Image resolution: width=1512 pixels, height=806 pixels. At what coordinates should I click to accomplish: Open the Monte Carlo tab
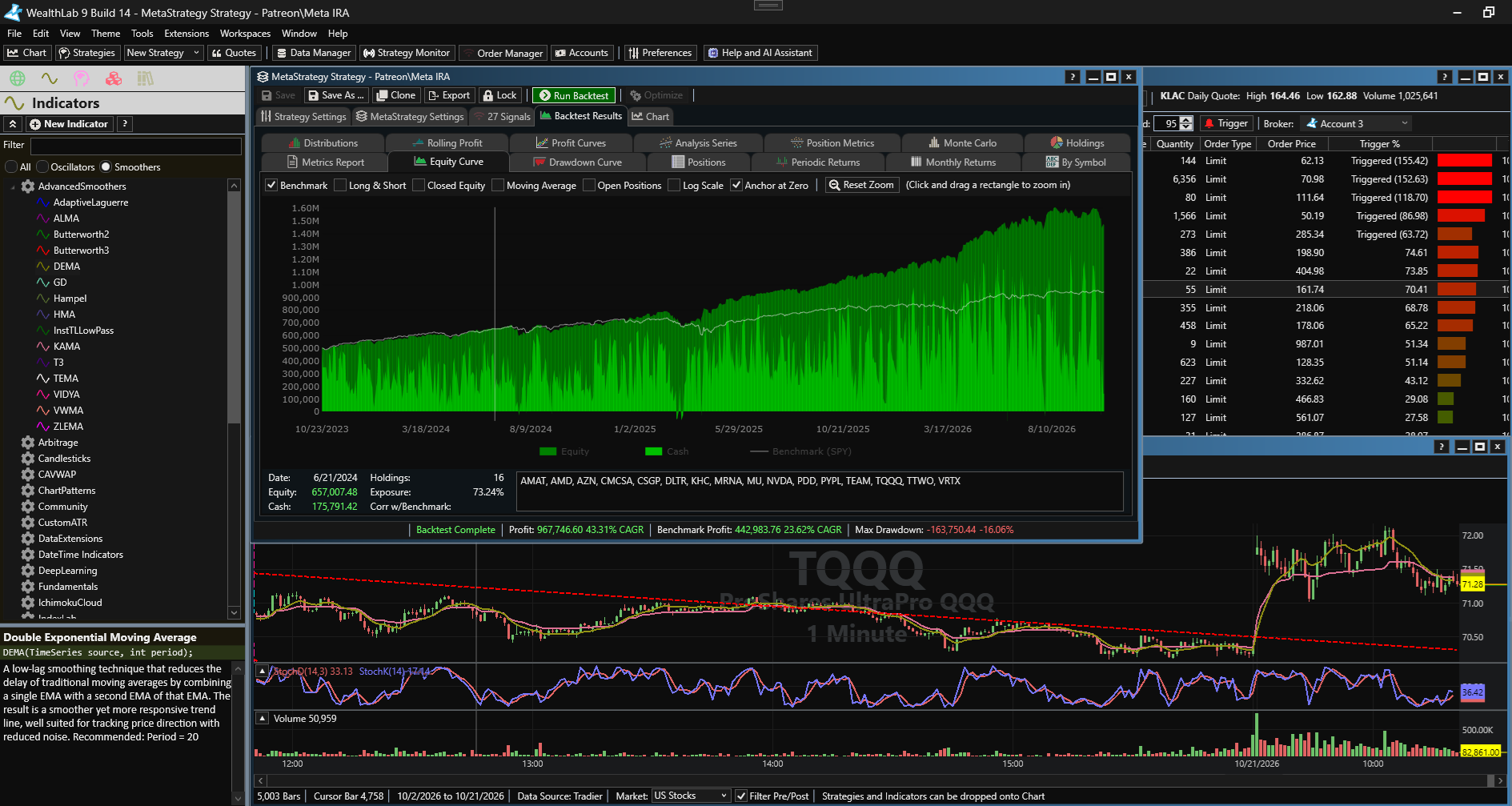coord(963,143)
